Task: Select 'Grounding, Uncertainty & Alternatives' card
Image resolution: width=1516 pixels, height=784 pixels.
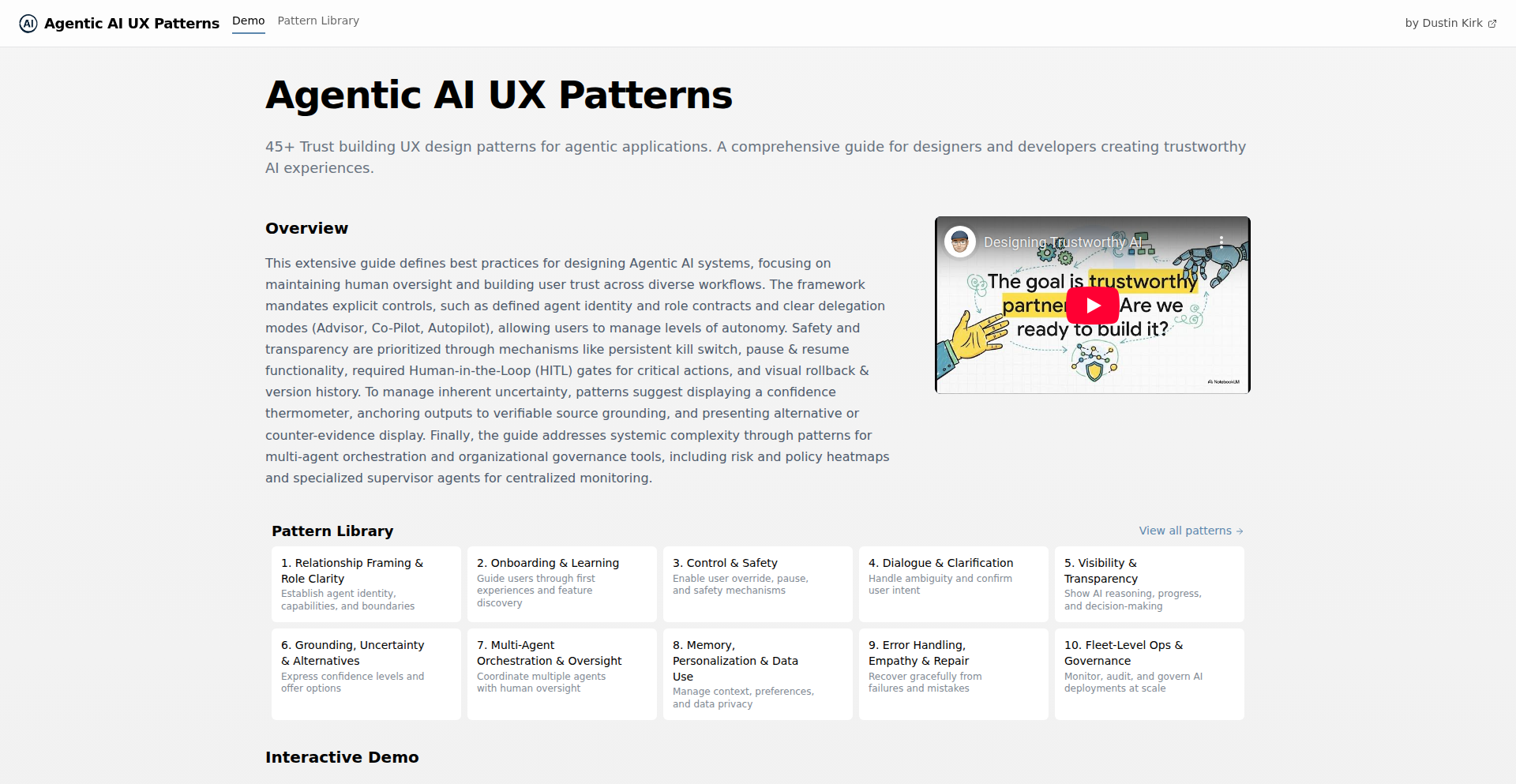Action: [366, 673]
